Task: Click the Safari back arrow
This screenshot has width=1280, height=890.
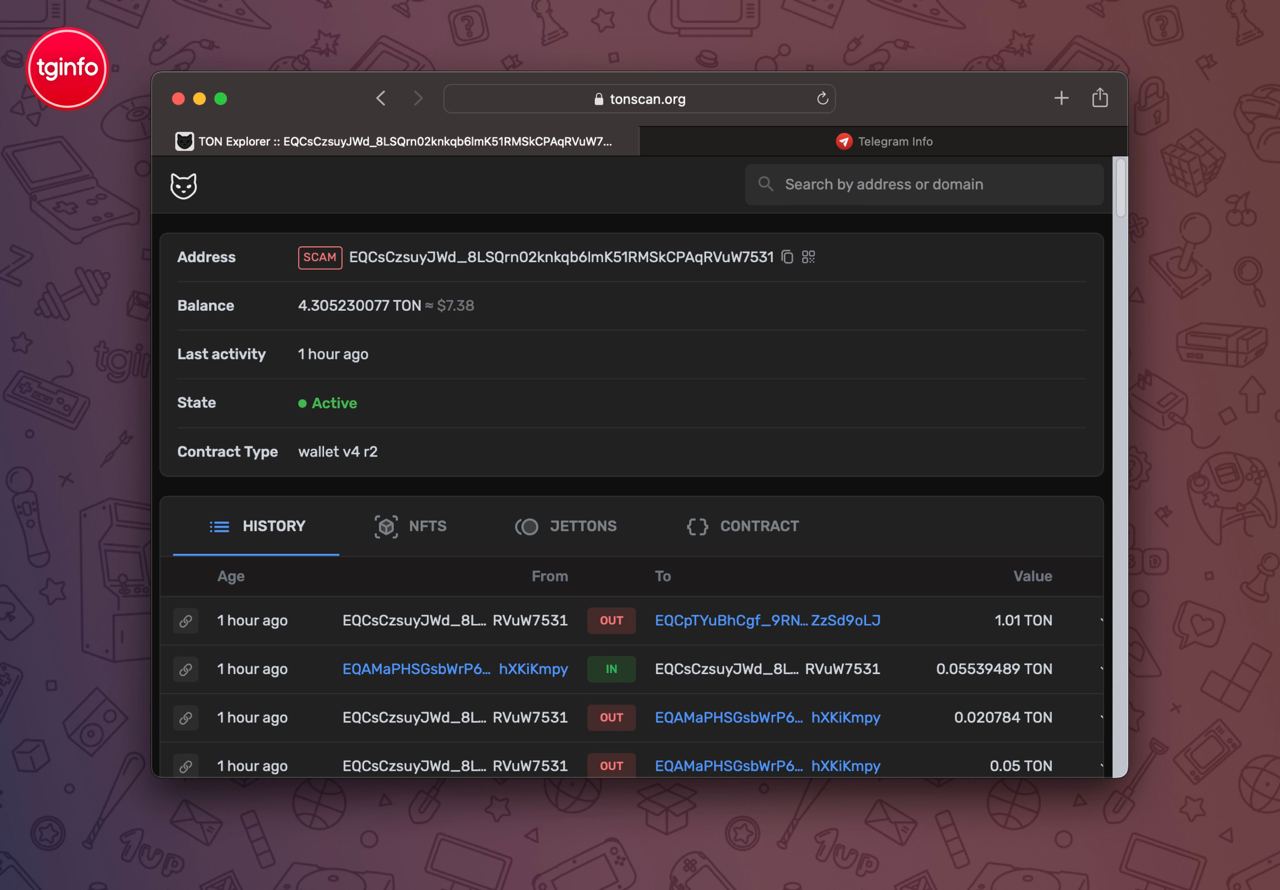Action: click(x=381, y=98)
